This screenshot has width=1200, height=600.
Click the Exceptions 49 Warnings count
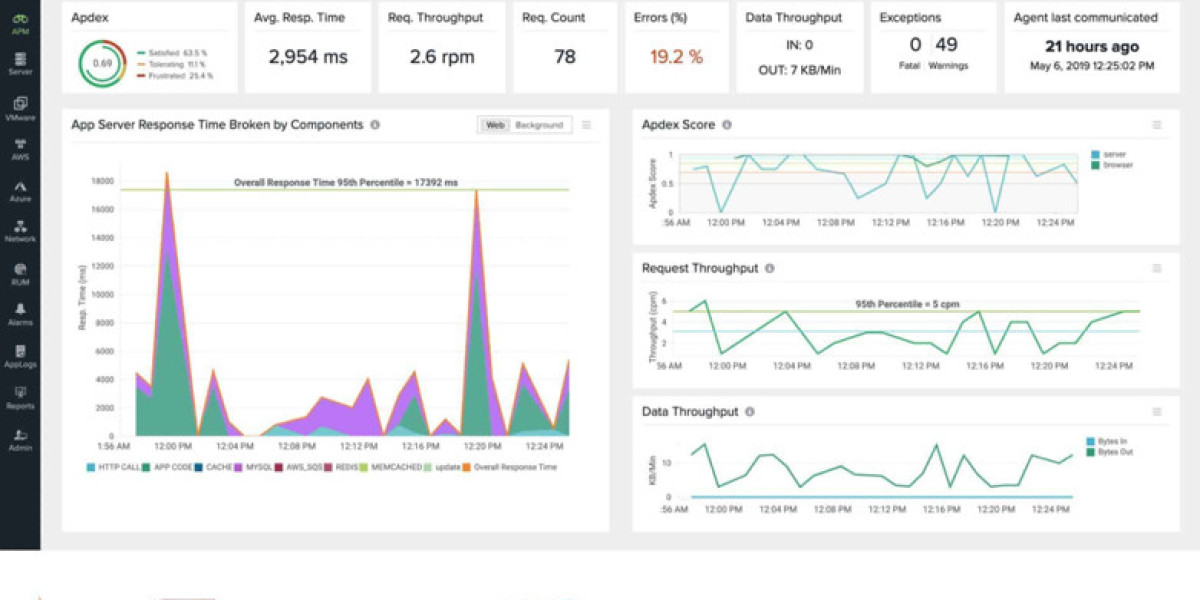pyautogui.click(x=945, y=45)
